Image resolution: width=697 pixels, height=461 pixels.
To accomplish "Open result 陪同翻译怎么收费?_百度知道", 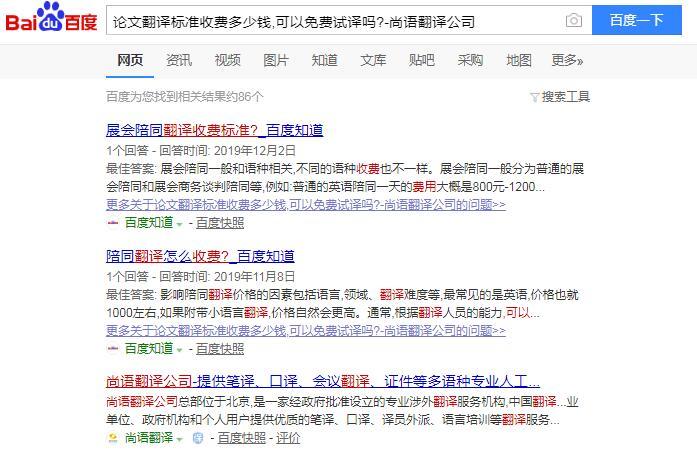I will (x=200, y=256).
